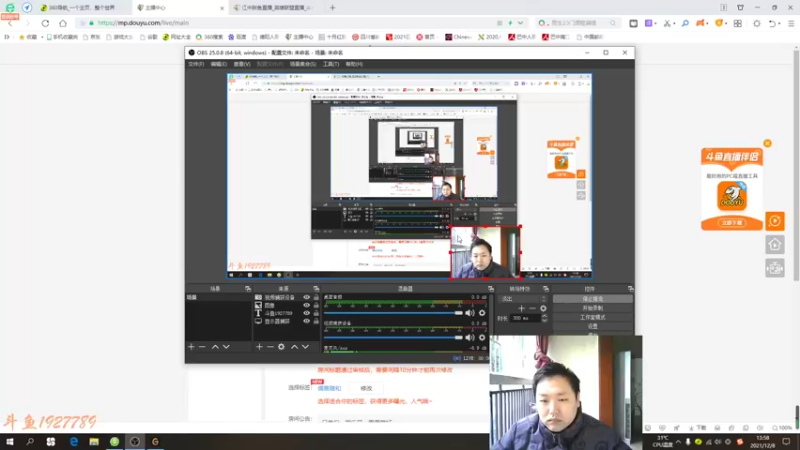The image size is (800, 450).
Task: Toggle visibility of 视频捕获设备 source
Action: (x=307, y=297)
